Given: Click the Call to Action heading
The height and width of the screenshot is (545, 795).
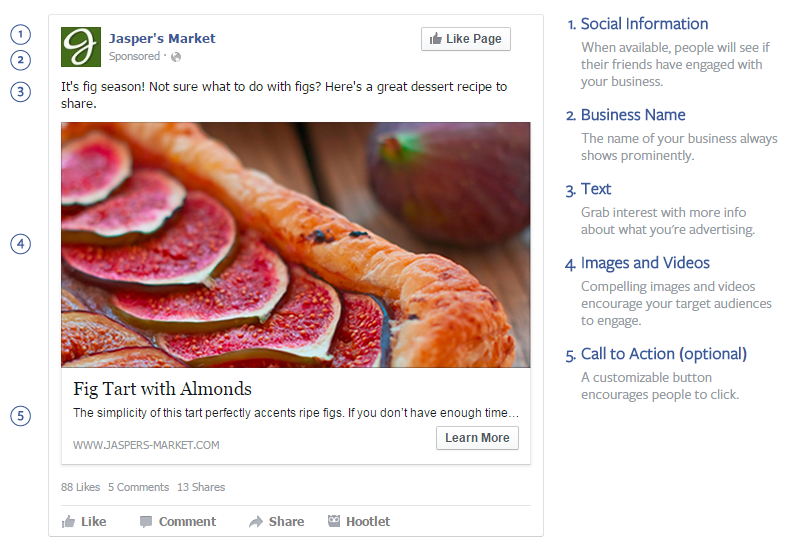Looking at the screenshot, I should (x=663, y=354).
